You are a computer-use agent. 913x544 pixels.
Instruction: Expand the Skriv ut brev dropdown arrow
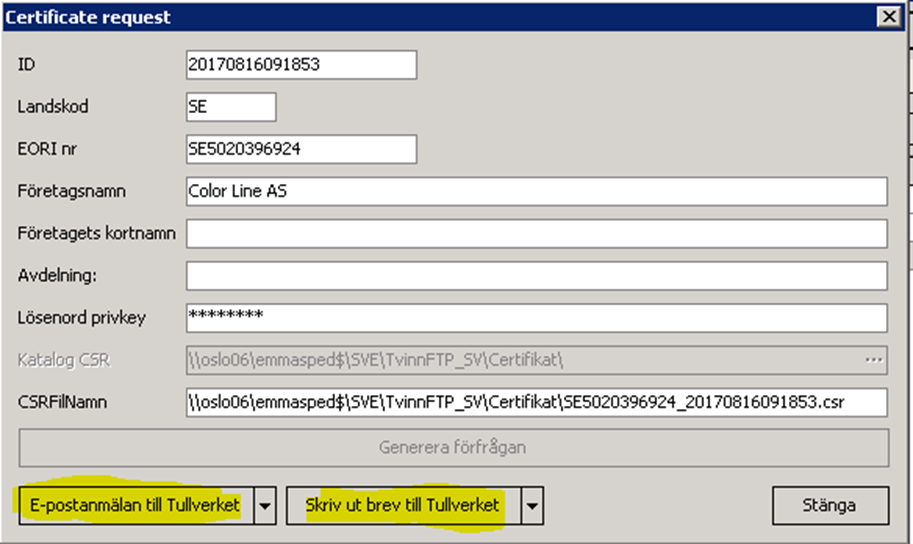click(532, 506)
